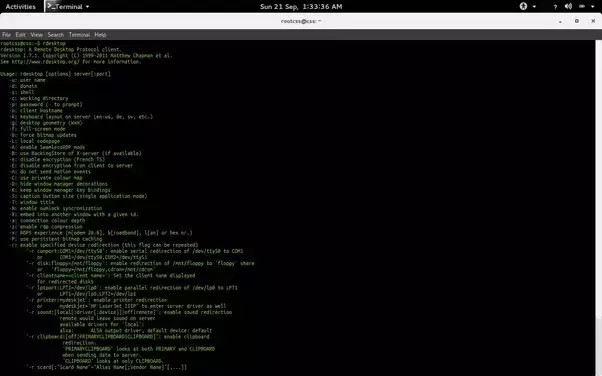Open the clock showing Sun 21 Sep
The image size is (602, 376).
tap(301, 7)
